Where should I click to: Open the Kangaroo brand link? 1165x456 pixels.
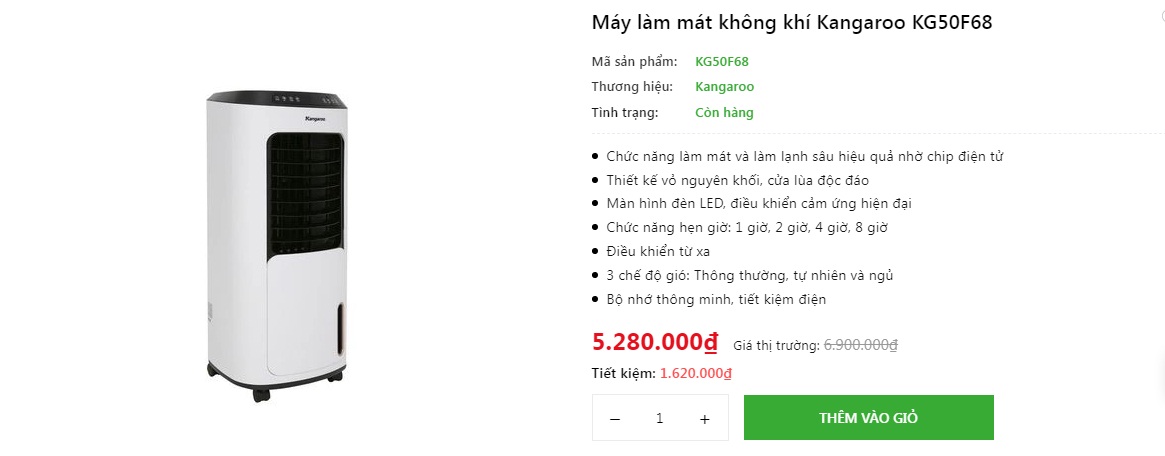(x=724, y=87)
